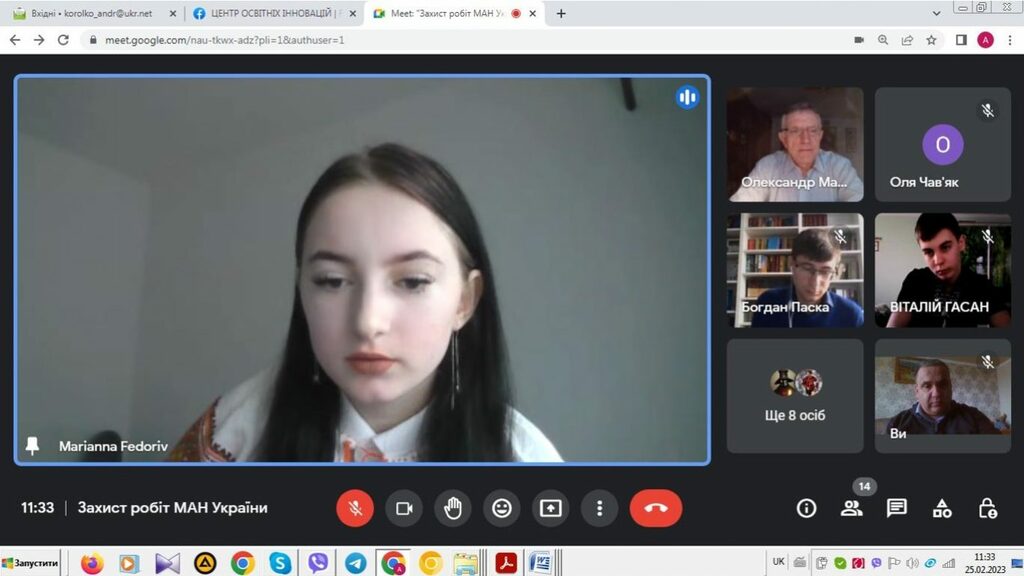Show the participants list panel
This screenshot has width=1024, height=576.
[x=851, y=508]
